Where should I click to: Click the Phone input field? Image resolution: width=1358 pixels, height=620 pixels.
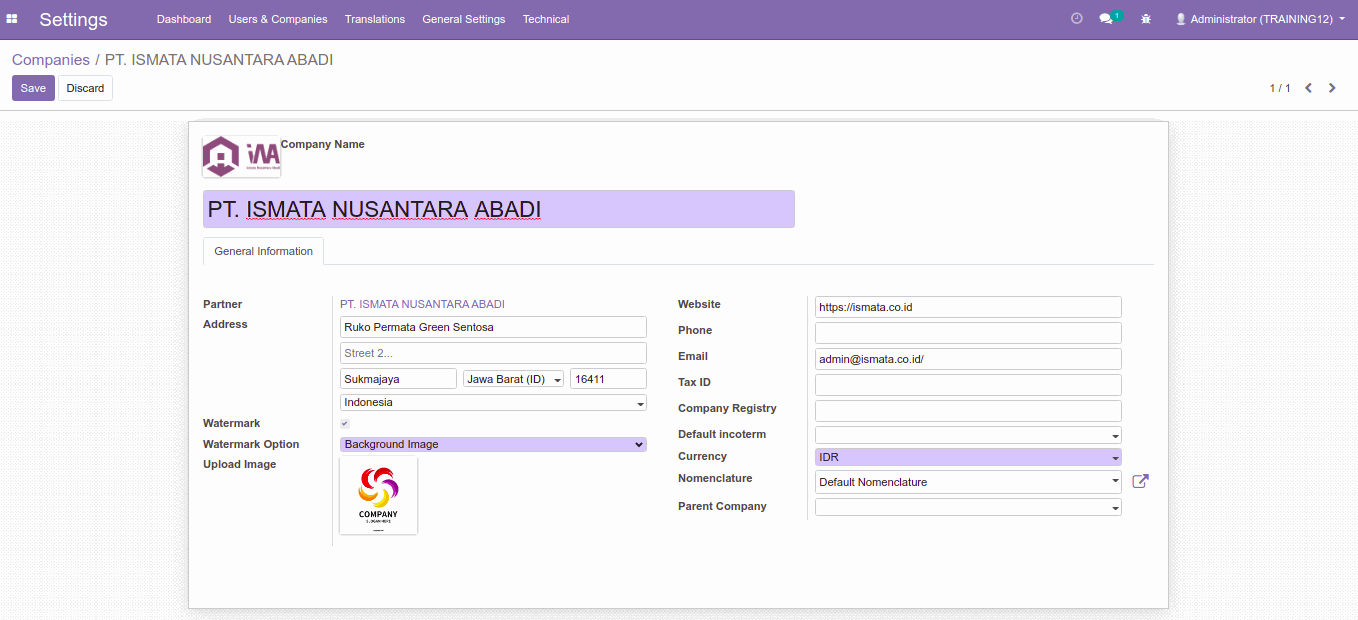(x=967, y=332)
